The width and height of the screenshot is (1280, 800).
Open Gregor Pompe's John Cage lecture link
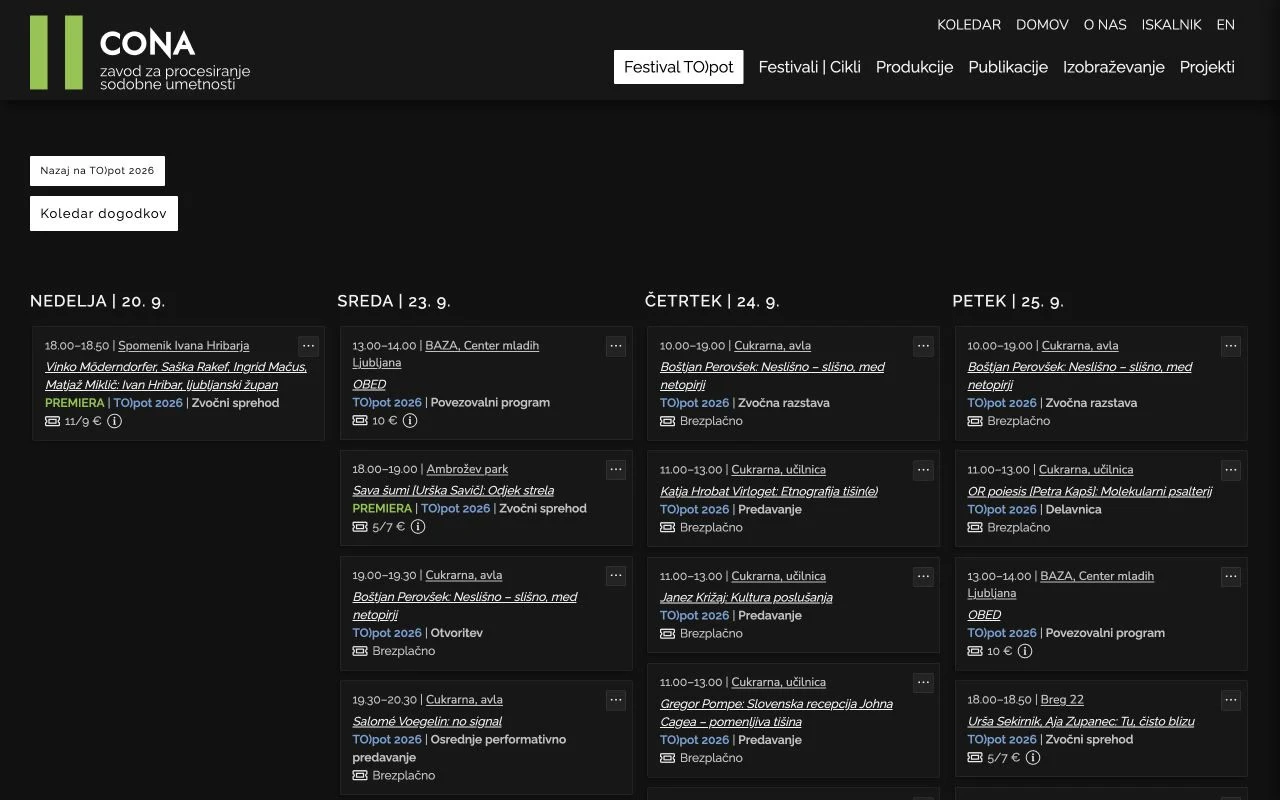point(776,712)
